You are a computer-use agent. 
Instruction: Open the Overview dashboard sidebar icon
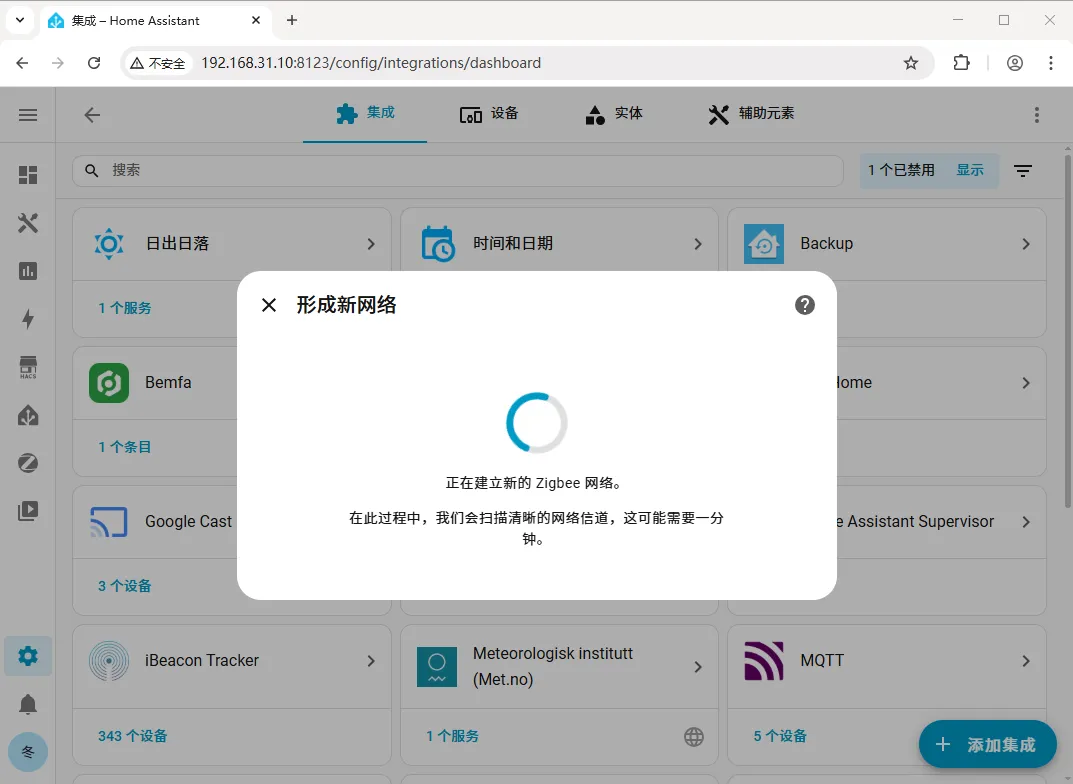click(28, 175)
